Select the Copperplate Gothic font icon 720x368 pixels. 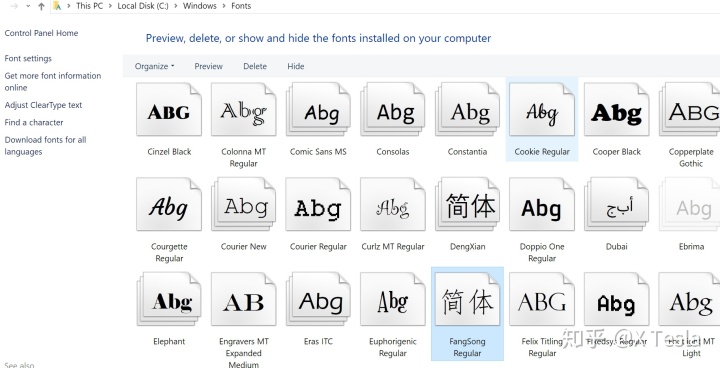(689, 109)
